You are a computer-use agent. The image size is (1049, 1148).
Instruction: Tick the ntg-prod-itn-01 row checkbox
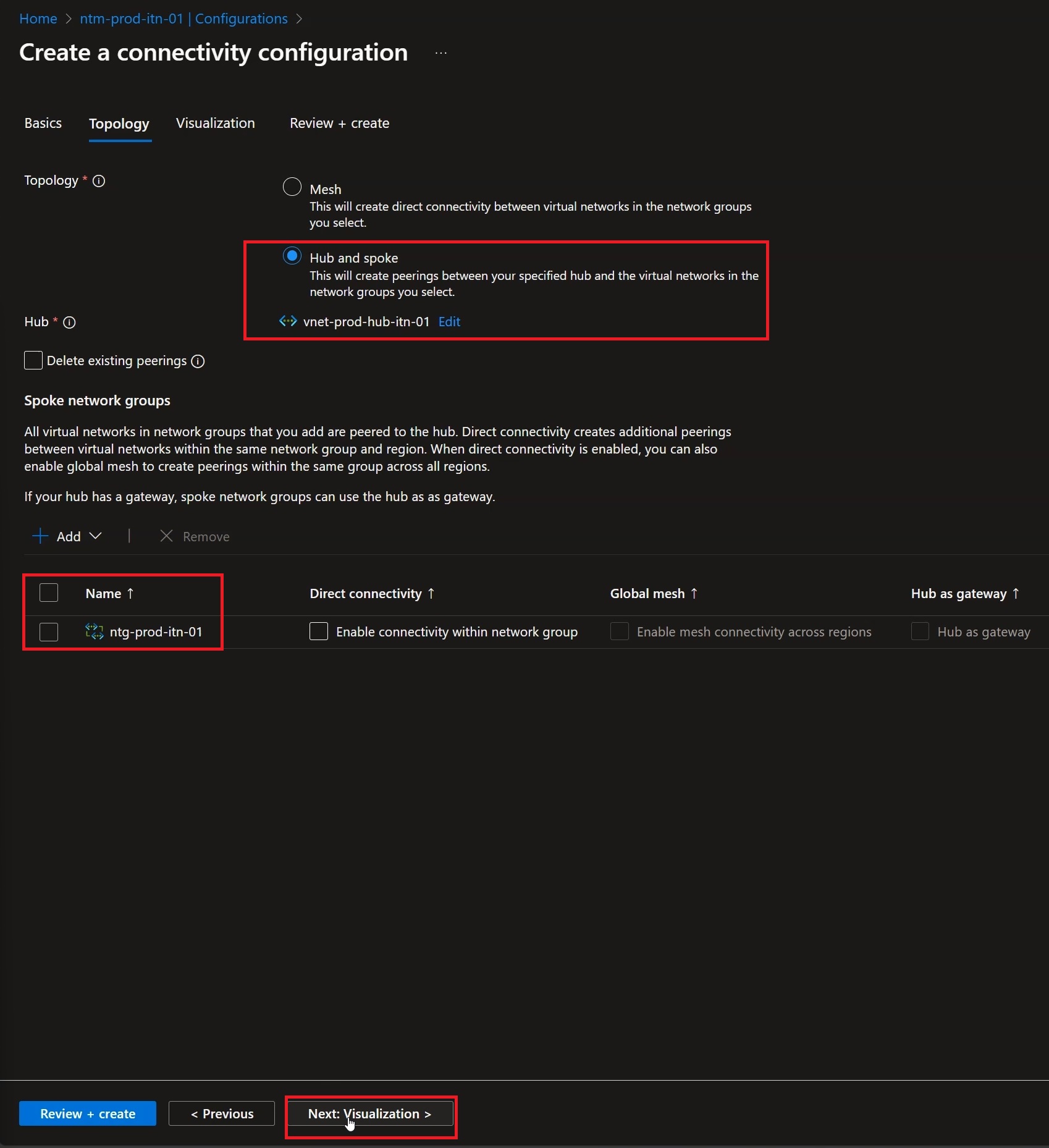click(x=49, y=631)
